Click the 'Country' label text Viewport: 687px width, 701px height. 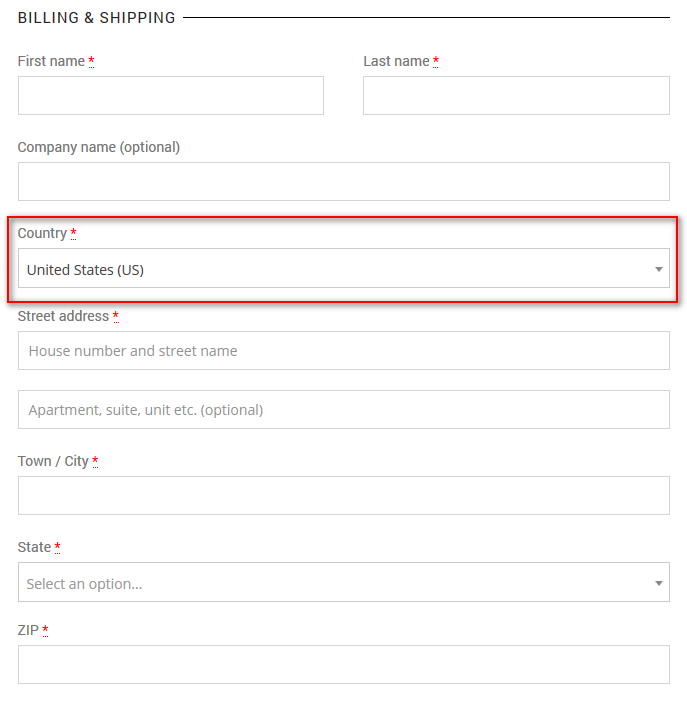point(42,233)
